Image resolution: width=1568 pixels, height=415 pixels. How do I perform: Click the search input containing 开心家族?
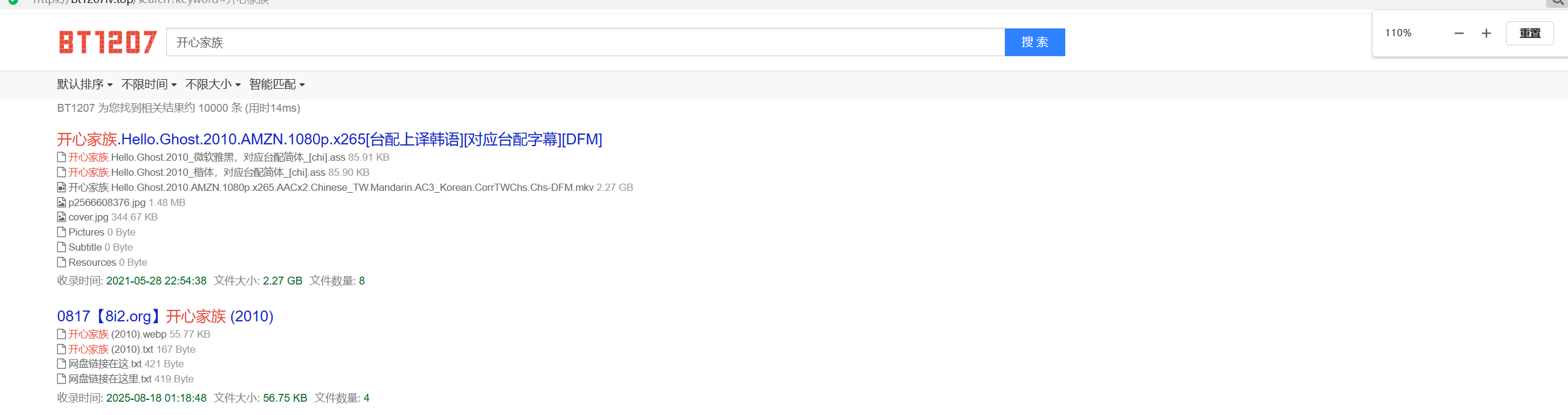[585, 43]
